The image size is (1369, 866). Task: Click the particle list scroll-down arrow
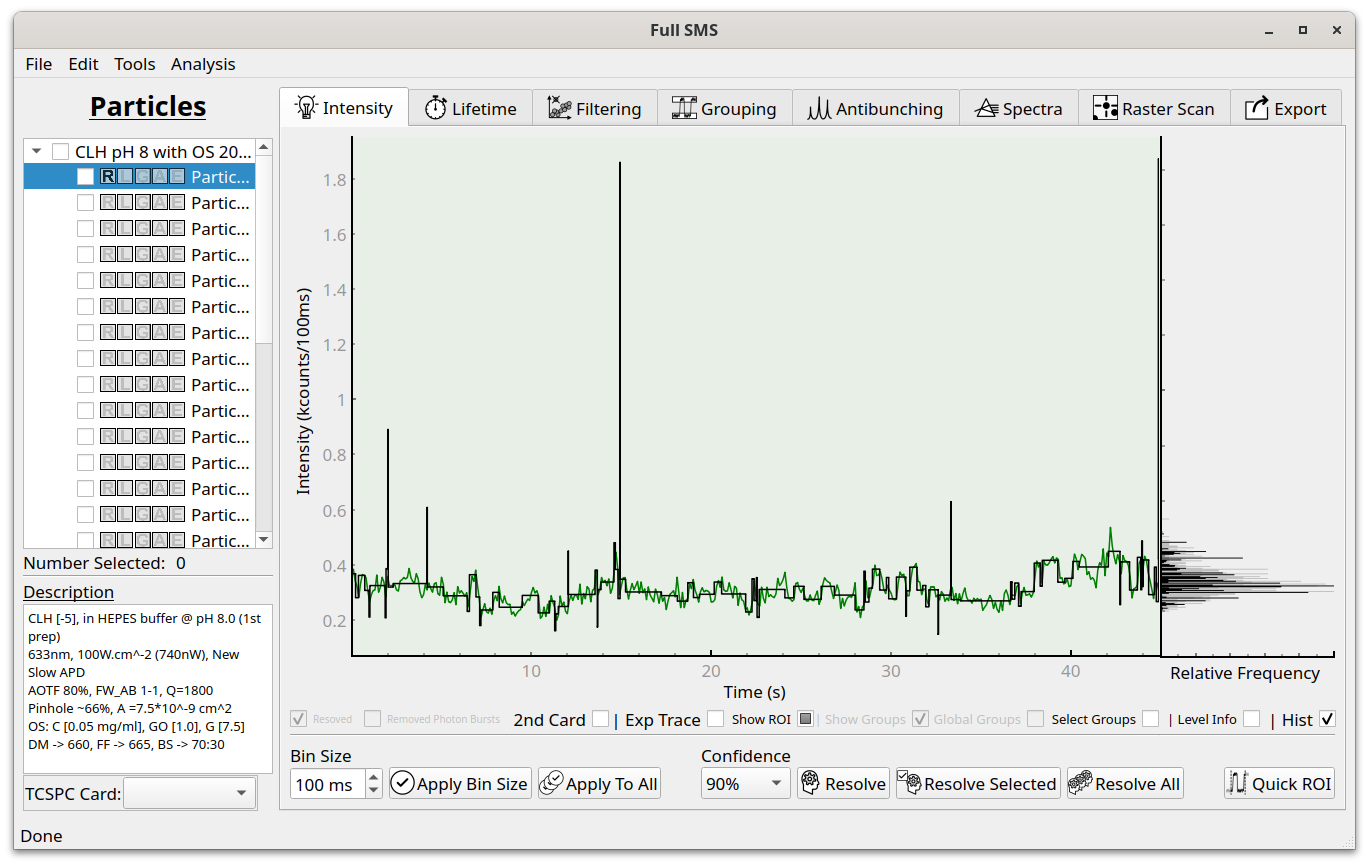tap(264, 540)
